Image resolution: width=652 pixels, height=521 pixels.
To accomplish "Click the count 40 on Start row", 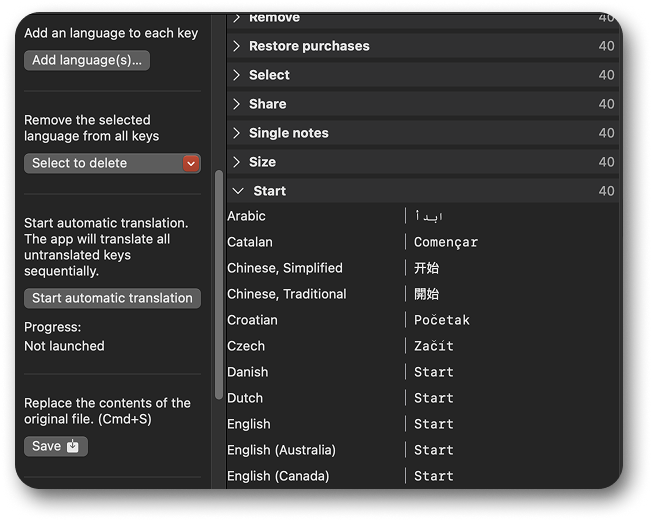I will coord(606,191).
